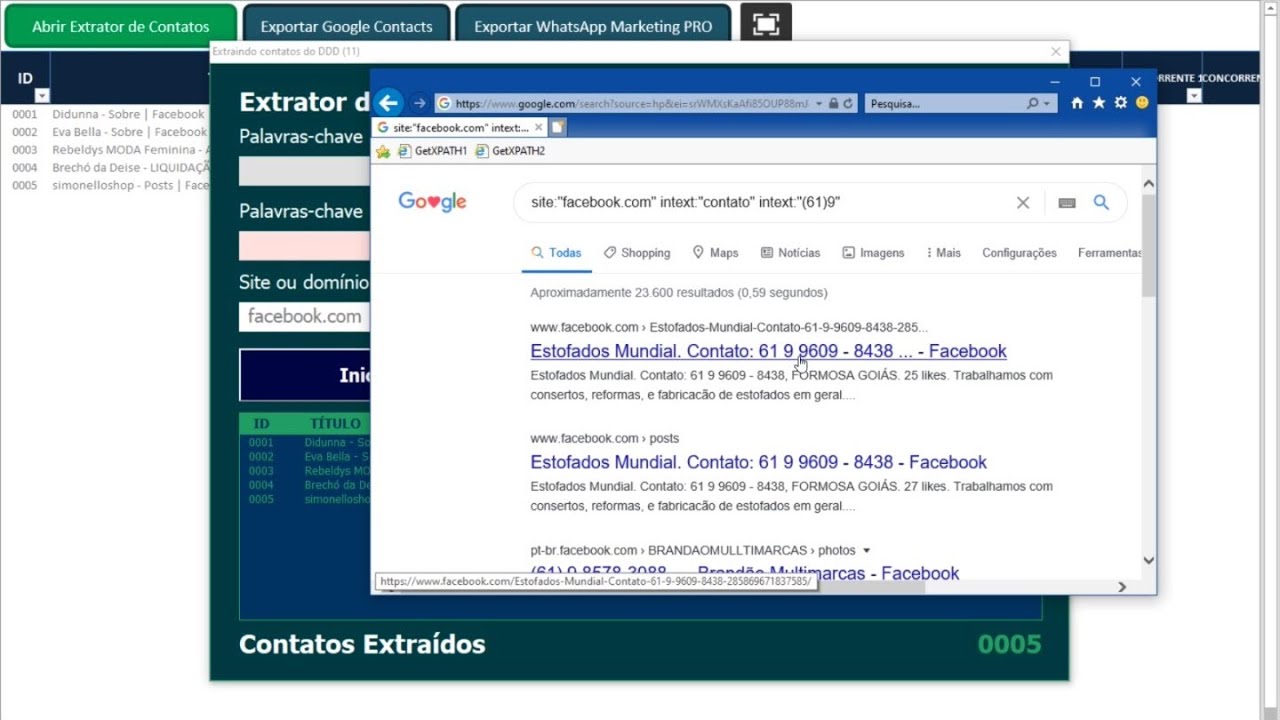Screen dimensions: 1280x720
Task: Click the browser vertical scrollbar down arrow
Action: [x=1148, y=560]
